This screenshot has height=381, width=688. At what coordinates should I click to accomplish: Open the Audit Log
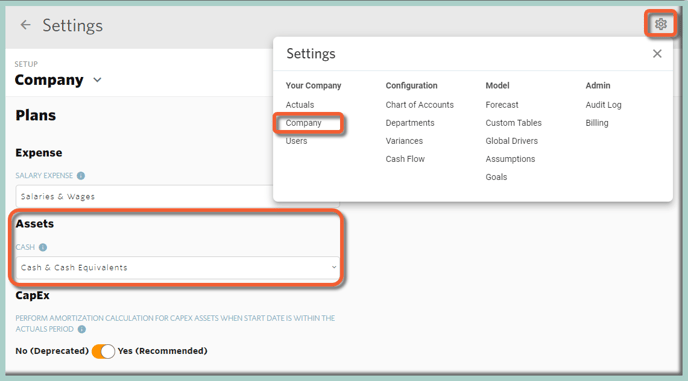pyautogui.click(x=603, y=105)
